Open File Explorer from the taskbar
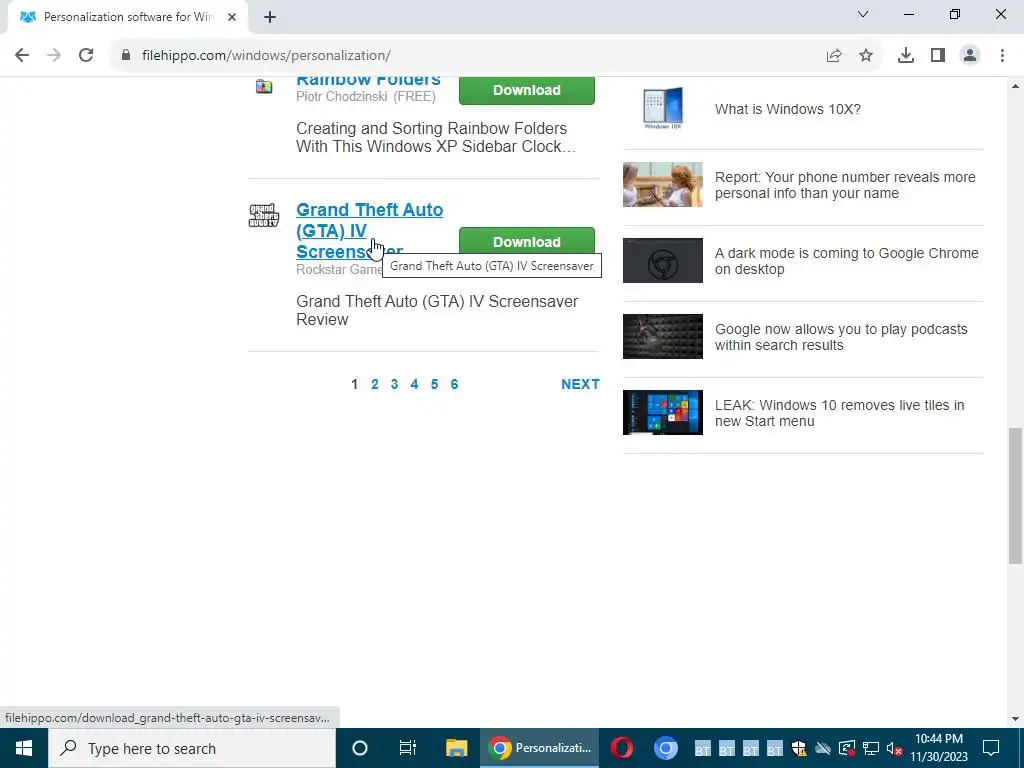Viewport: 1024px width, 768px height. pyautogui.click(x=456, y=748)
